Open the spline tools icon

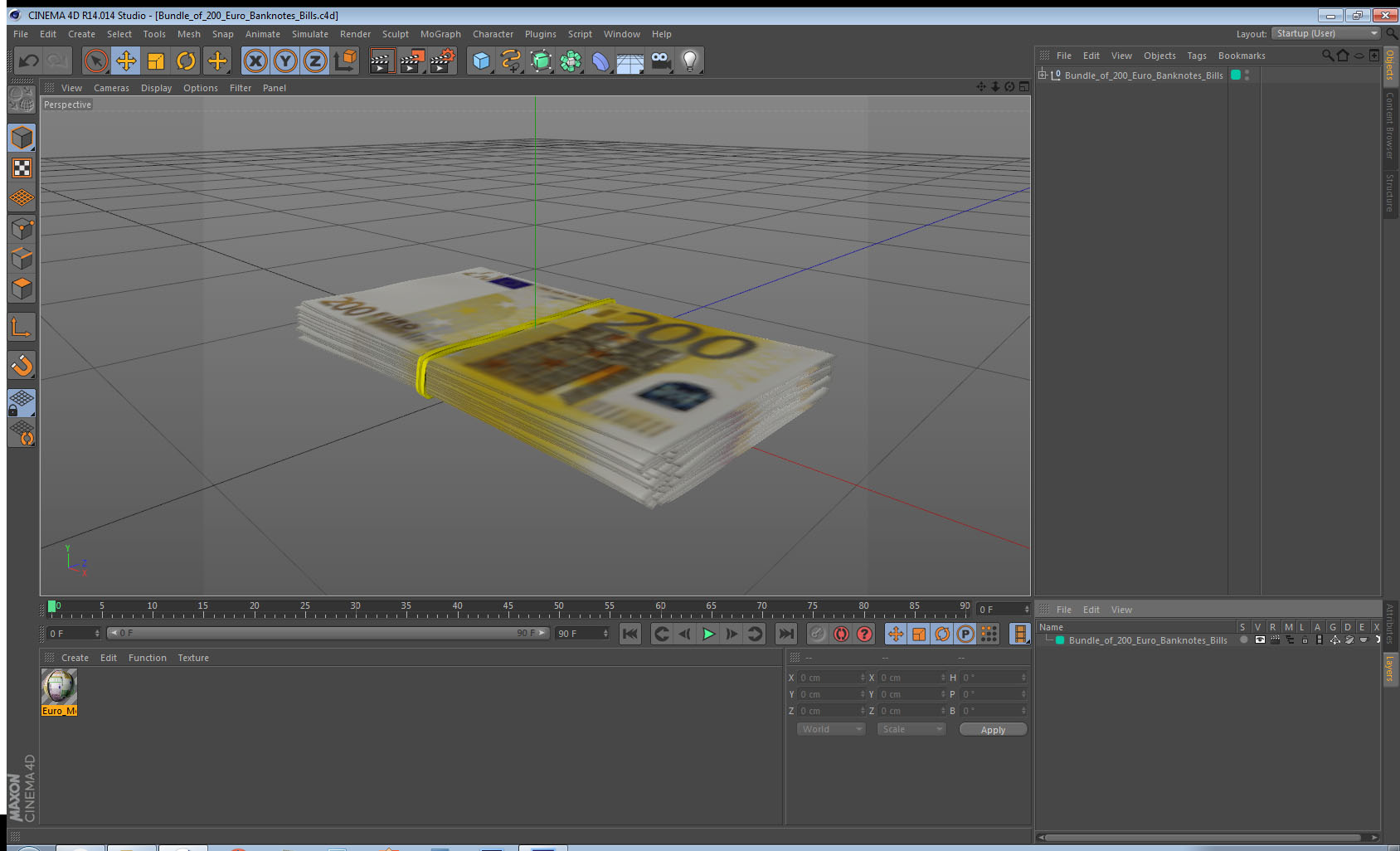coord(511,61)
